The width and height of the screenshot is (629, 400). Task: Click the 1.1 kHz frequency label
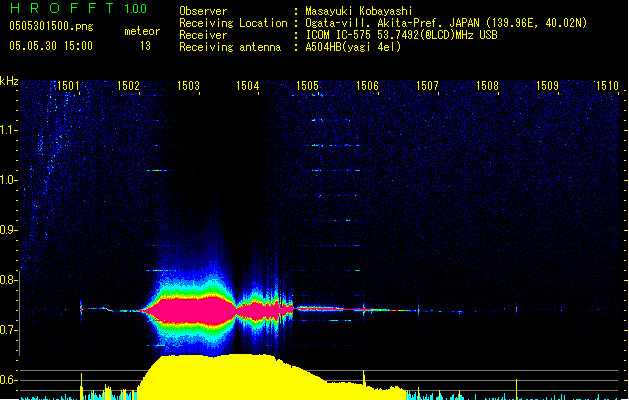tap(9, 130)
